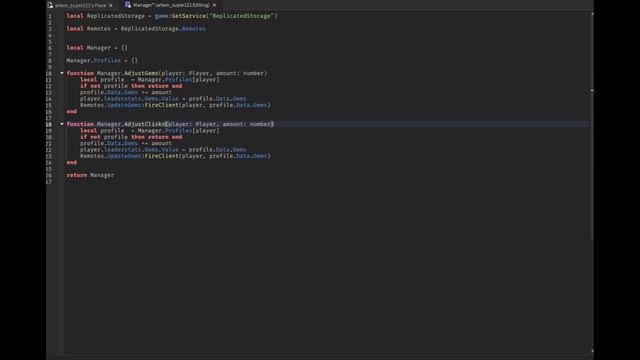
Task: Click 'Remotes.UpdateGems:FireClient' code on line 23
Action: (175, 156)
